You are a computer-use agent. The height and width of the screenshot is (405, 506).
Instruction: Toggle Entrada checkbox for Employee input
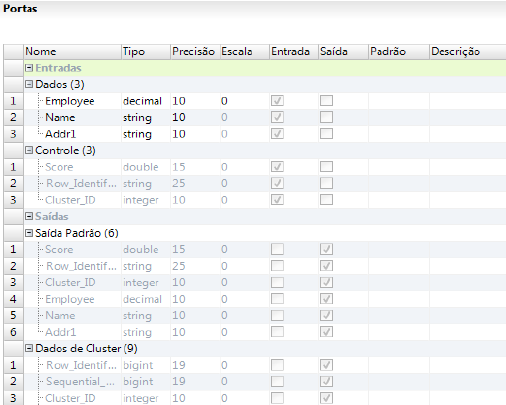click(x=277, y=101)
